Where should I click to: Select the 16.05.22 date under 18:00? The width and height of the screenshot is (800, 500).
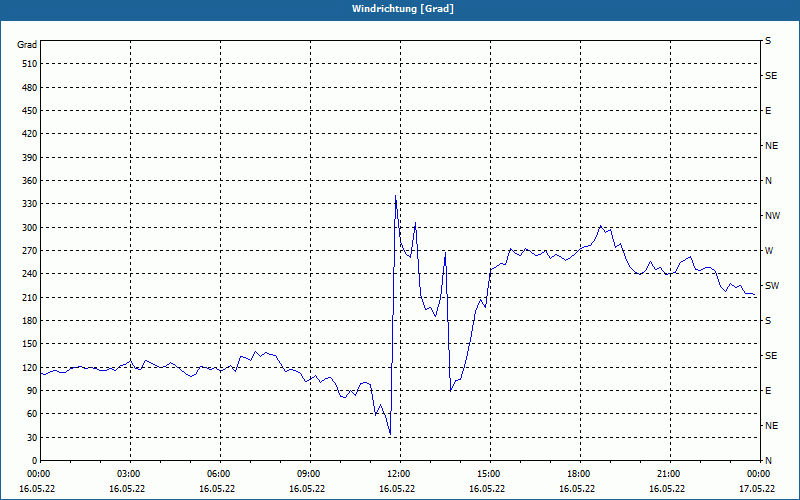click(x=577, y=488)
